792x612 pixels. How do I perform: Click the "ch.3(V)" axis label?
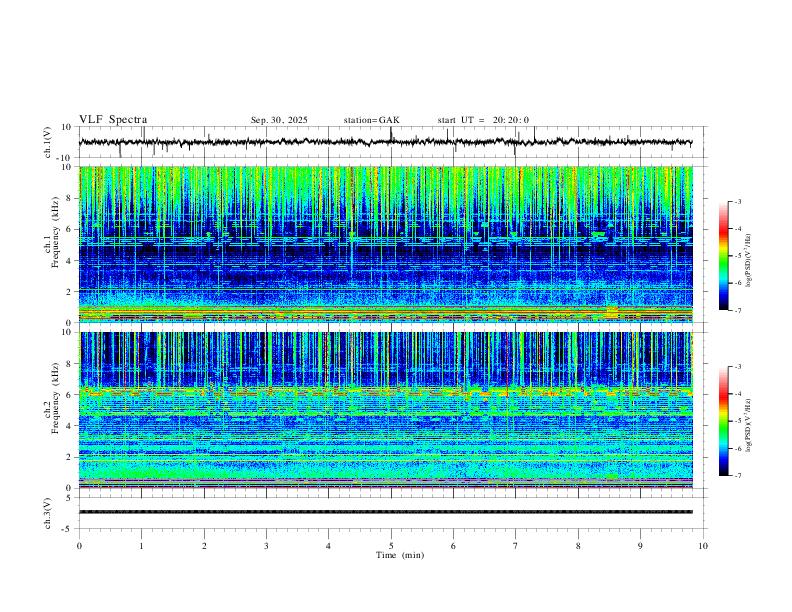(x=48, y=513)
